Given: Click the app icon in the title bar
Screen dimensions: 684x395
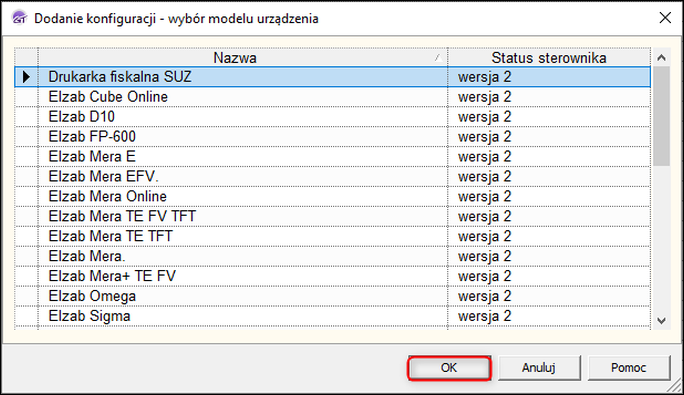Looking at the screenshot, I should point(19,18).
